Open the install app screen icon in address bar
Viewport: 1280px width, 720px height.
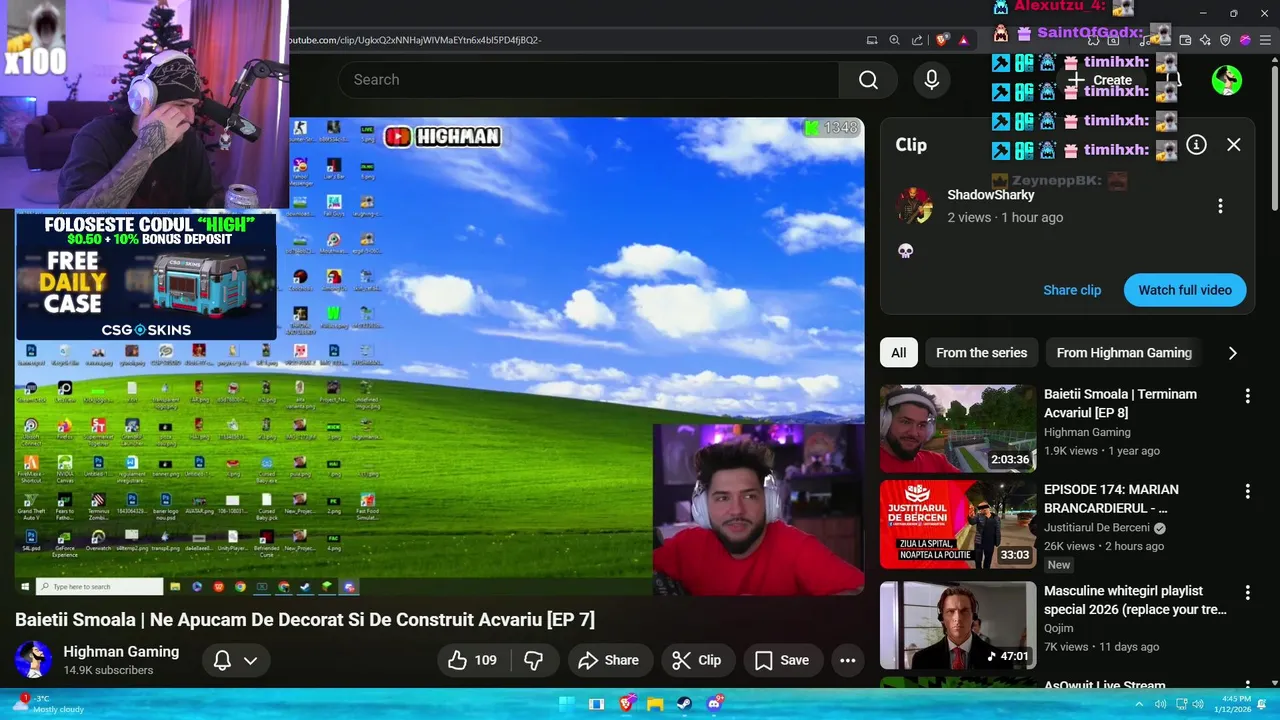pos(872,40)
